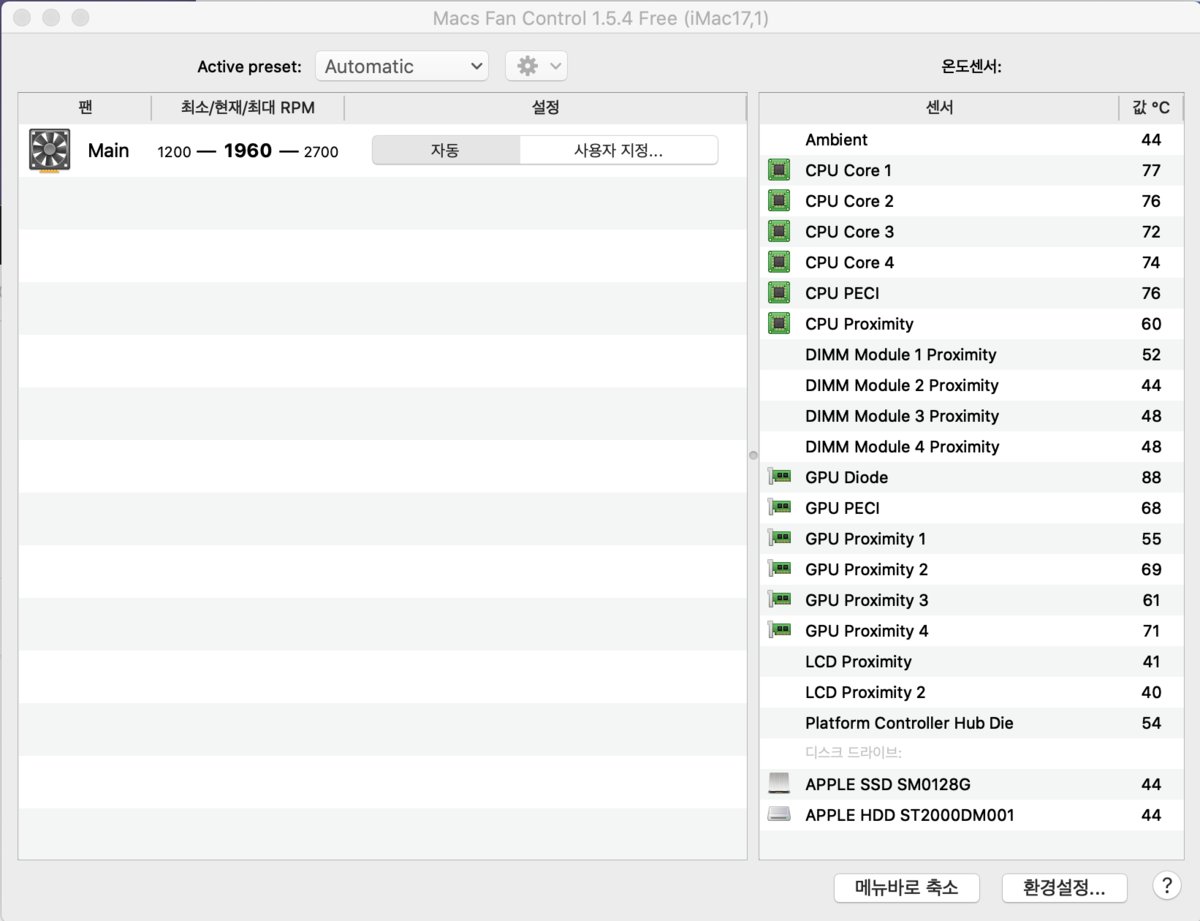Select 자동 fan control mode
This screenshot has height=921, width=1200.
(446, 151)
